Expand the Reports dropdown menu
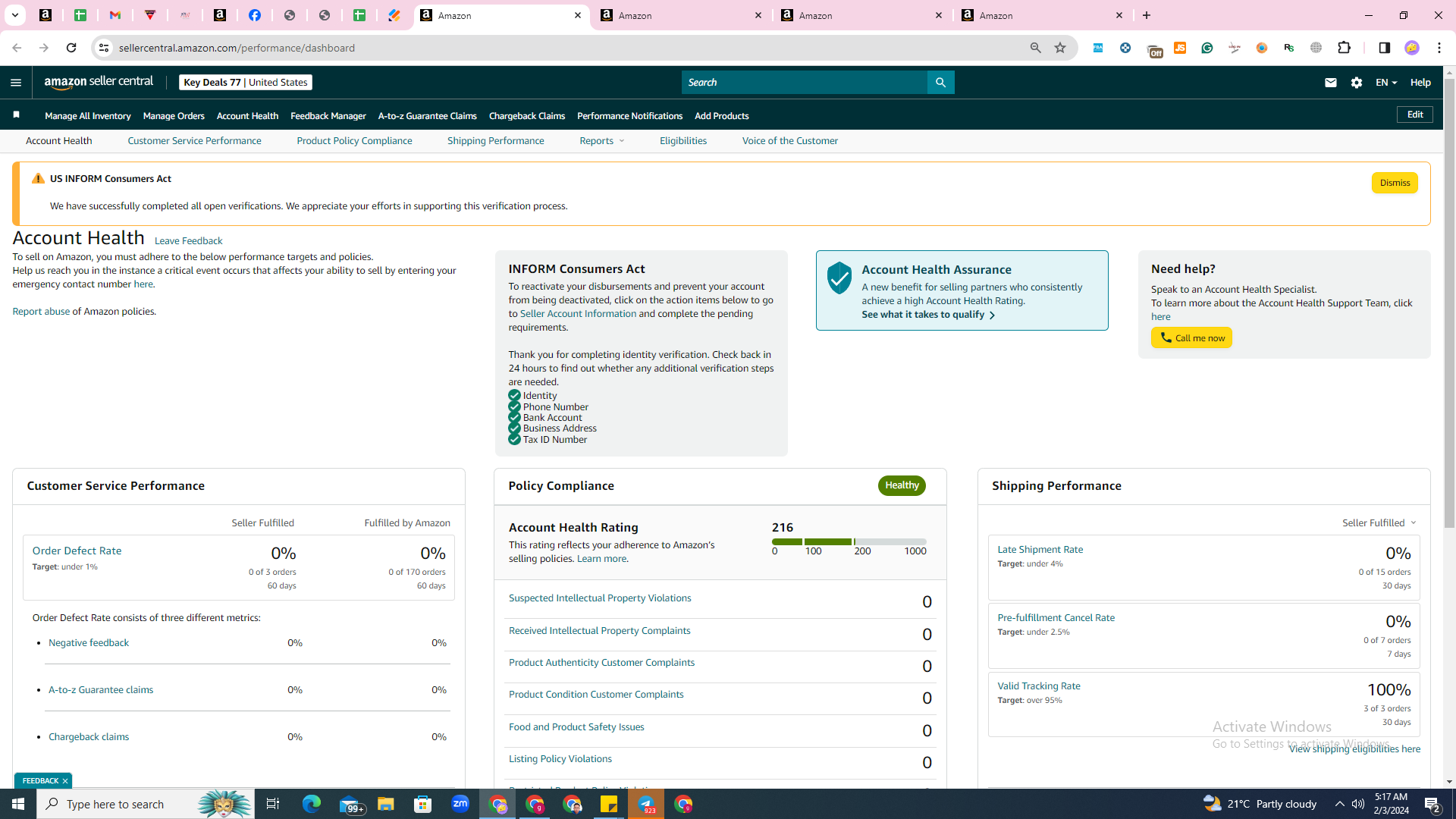The width and height of the screenshot is (1456, 819). coord(602,141)
